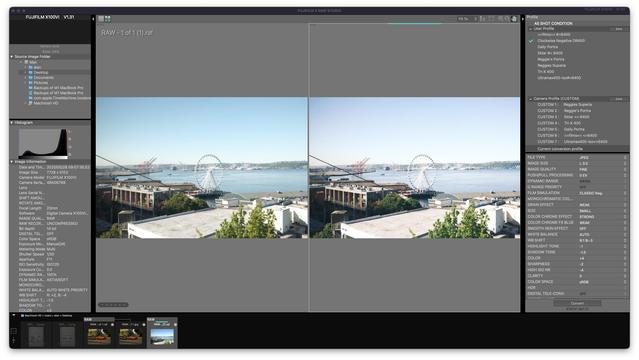Viewport: 639px width, 360px height.
Task: Toggle the selection circle on sky thumbnail
Action: [175, 325]
